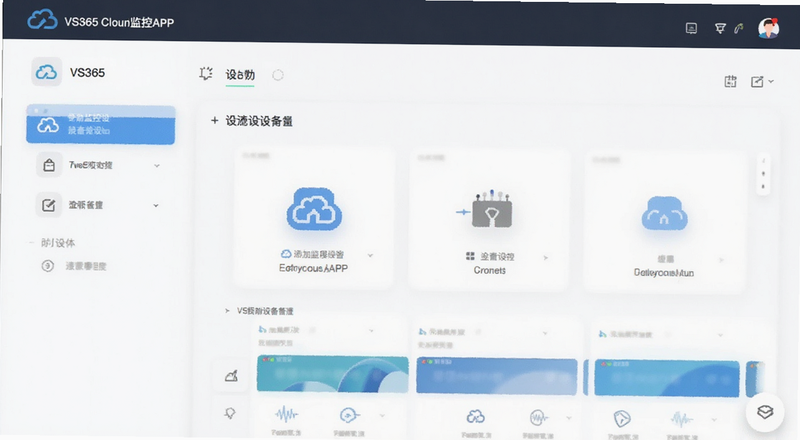Screen dimensions: 800x440
Task: Click circled waveform icon under the middle thumbnail
Action: [x=538, y=418]
